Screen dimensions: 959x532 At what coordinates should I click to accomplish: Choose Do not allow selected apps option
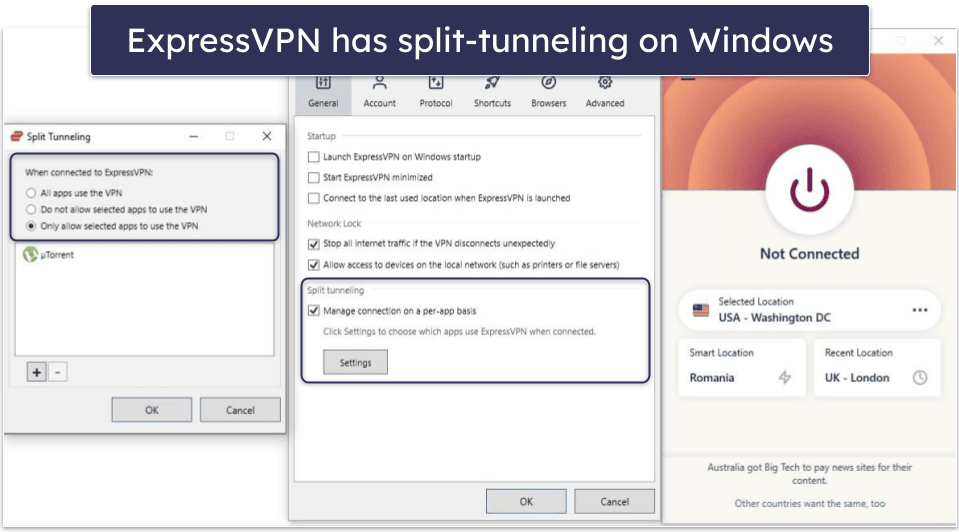[31, 210]
